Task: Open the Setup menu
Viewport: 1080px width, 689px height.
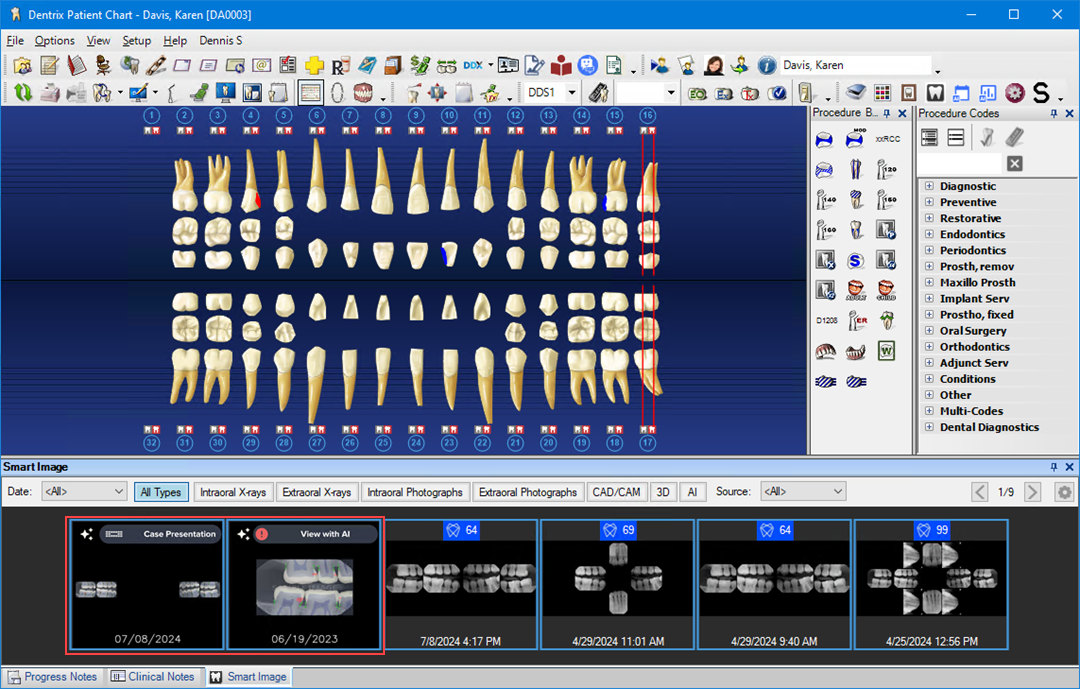Action: [137, 41]
